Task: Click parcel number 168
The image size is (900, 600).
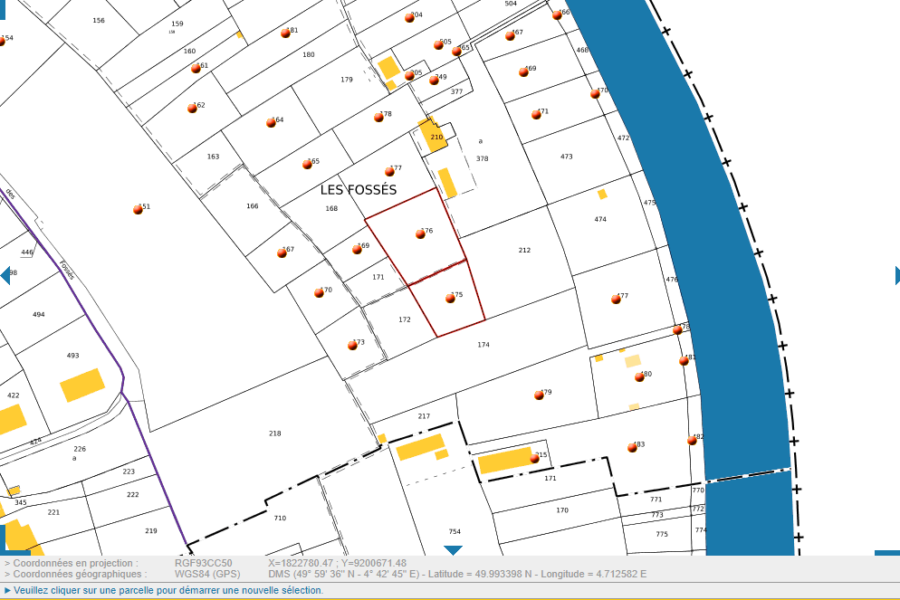Action: [x=332, y=209]
